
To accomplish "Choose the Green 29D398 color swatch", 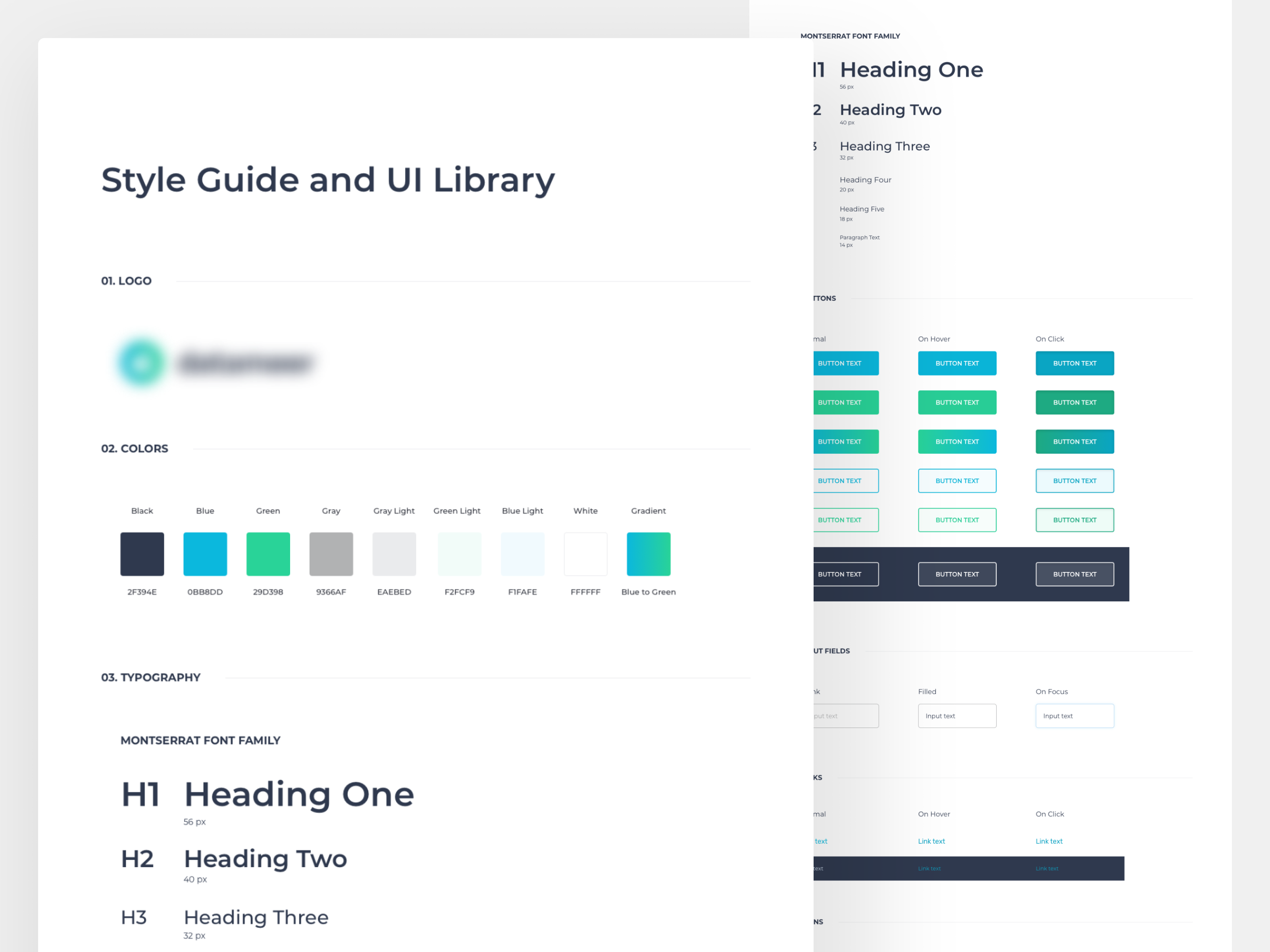I will (x=268, y=554).
